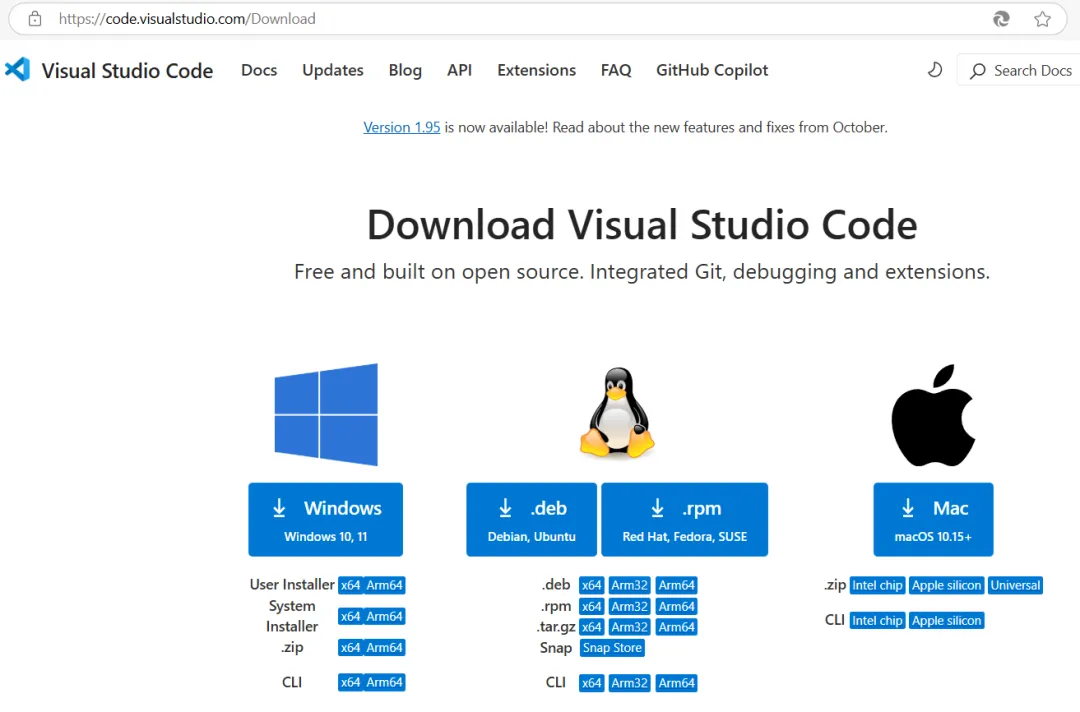Open the Snap Store link

point(612,648)
